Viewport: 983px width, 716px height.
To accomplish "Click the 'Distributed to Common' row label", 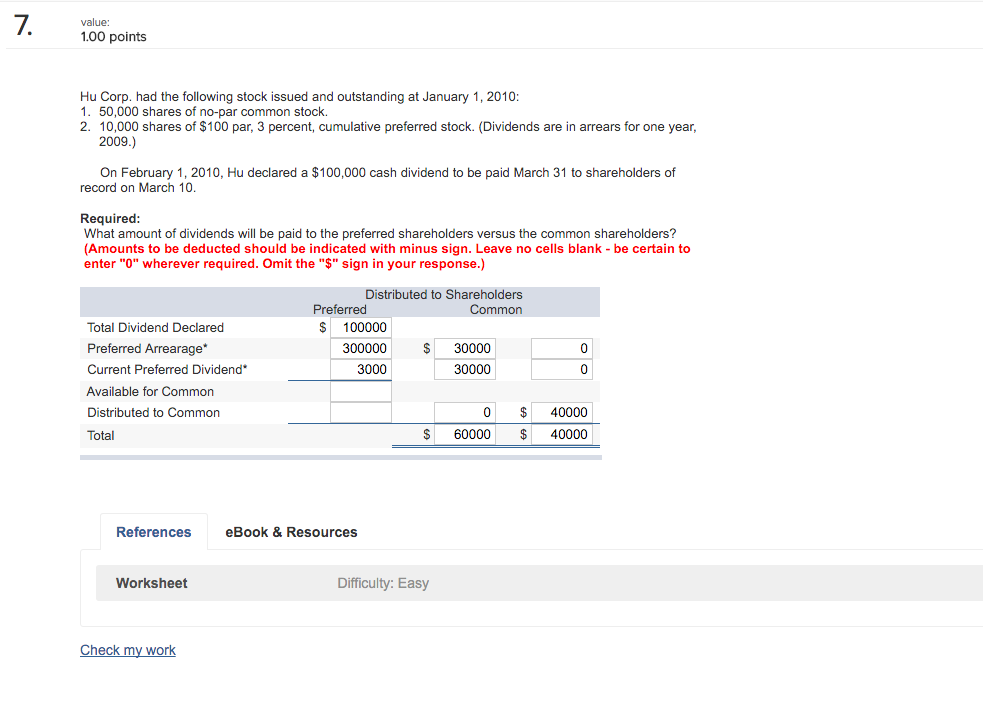I will 154,413.
